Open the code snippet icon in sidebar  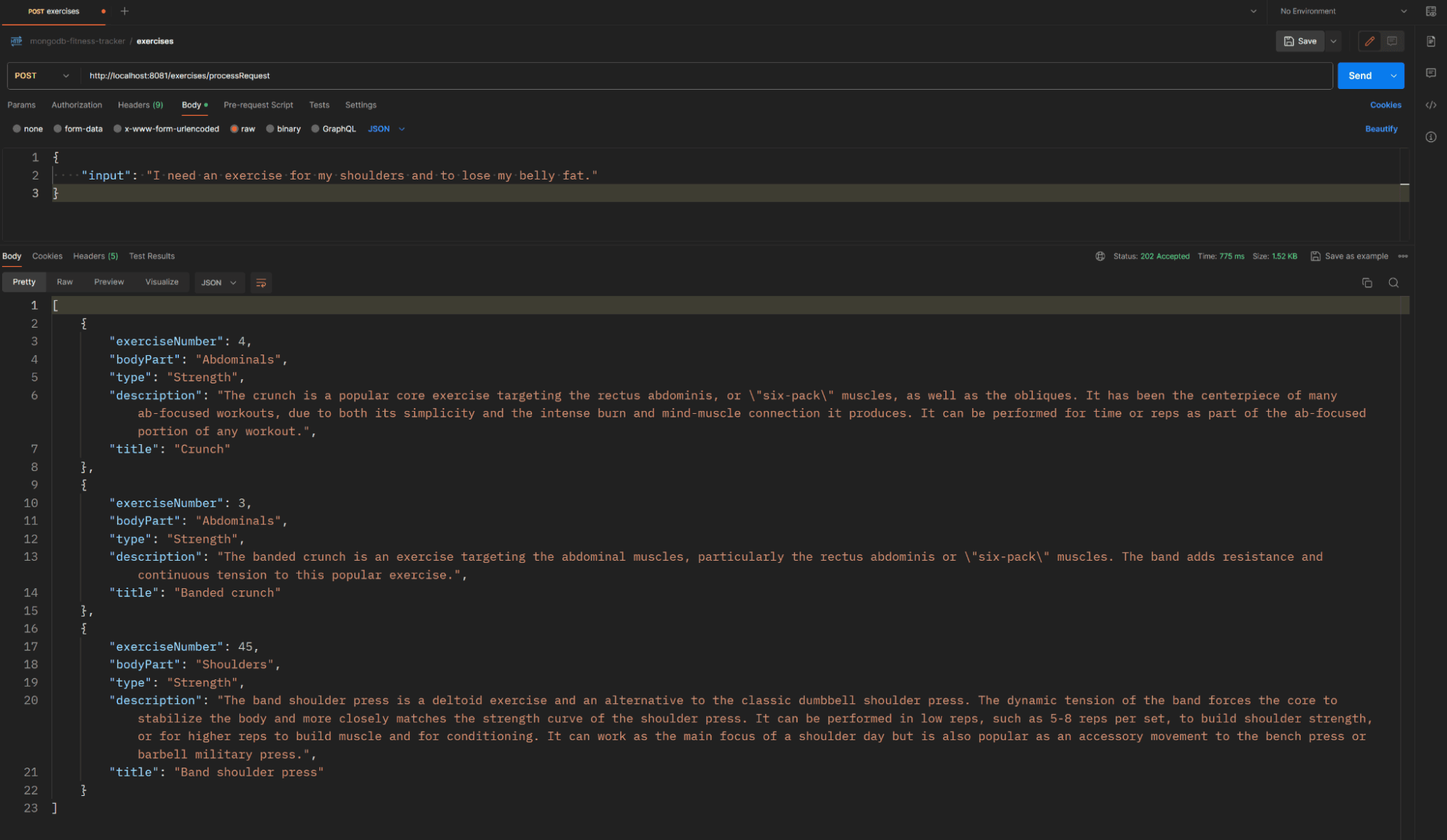pos(1431,105)
